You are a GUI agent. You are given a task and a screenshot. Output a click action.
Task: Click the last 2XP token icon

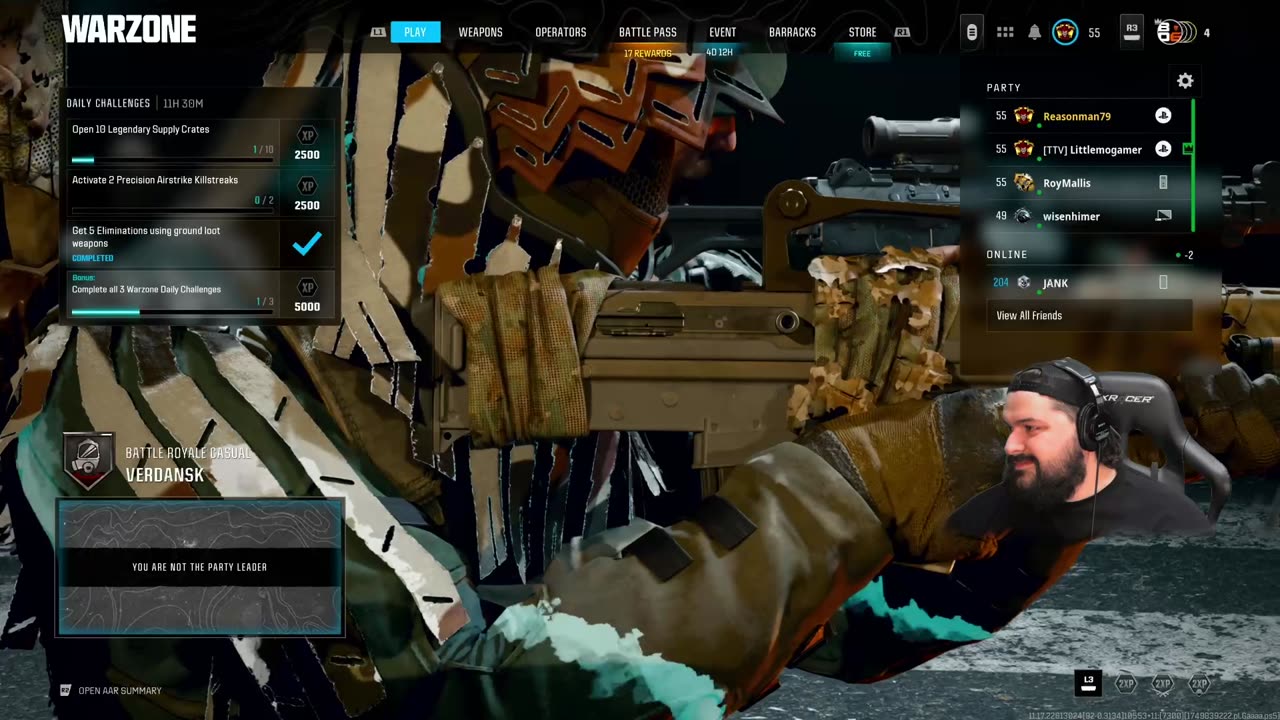[x=1199, y=684]
